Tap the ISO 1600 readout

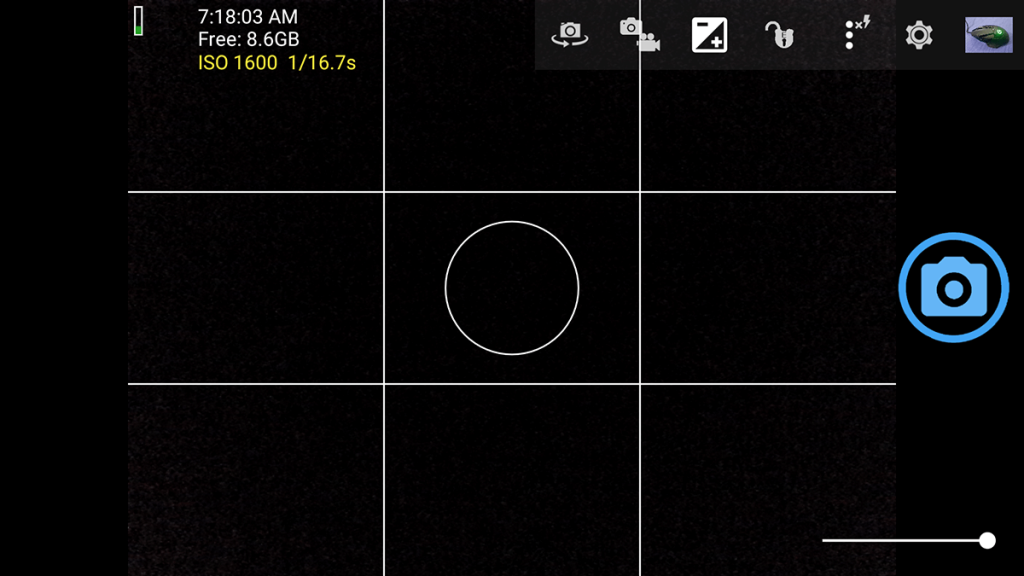click(x=237, y=63)
